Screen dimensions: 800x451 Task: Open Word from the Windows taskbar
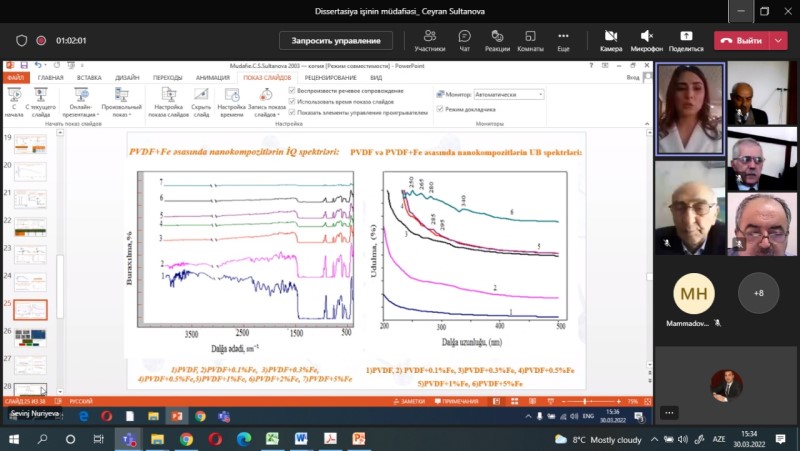[x=301, y=439]
